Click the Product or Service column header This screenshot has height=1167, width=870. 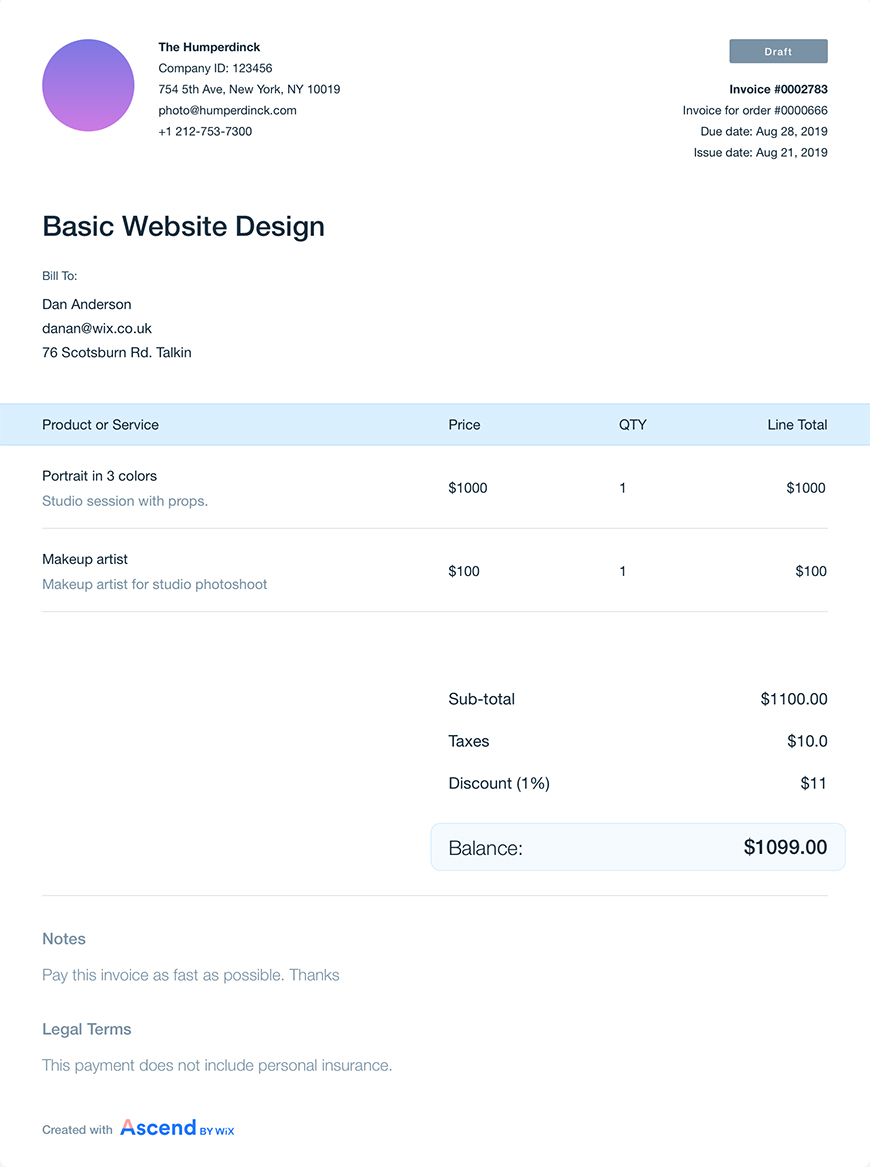(x=100, y=425)
